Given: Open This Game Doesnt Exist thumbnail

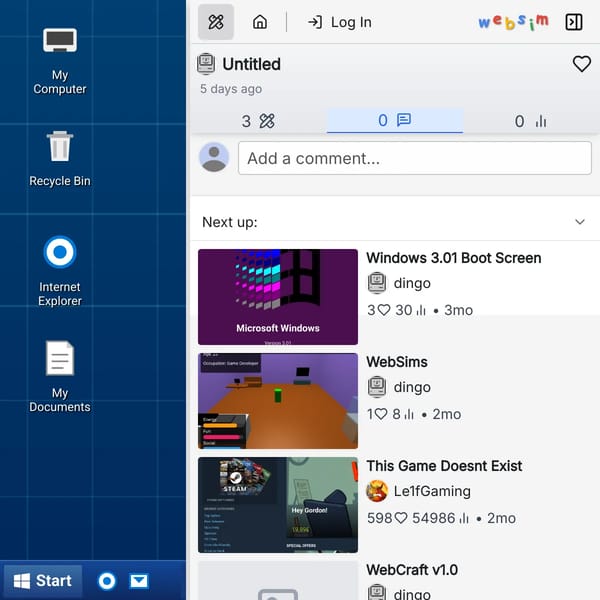Looking at the screenshot, I should coord(278,505).
